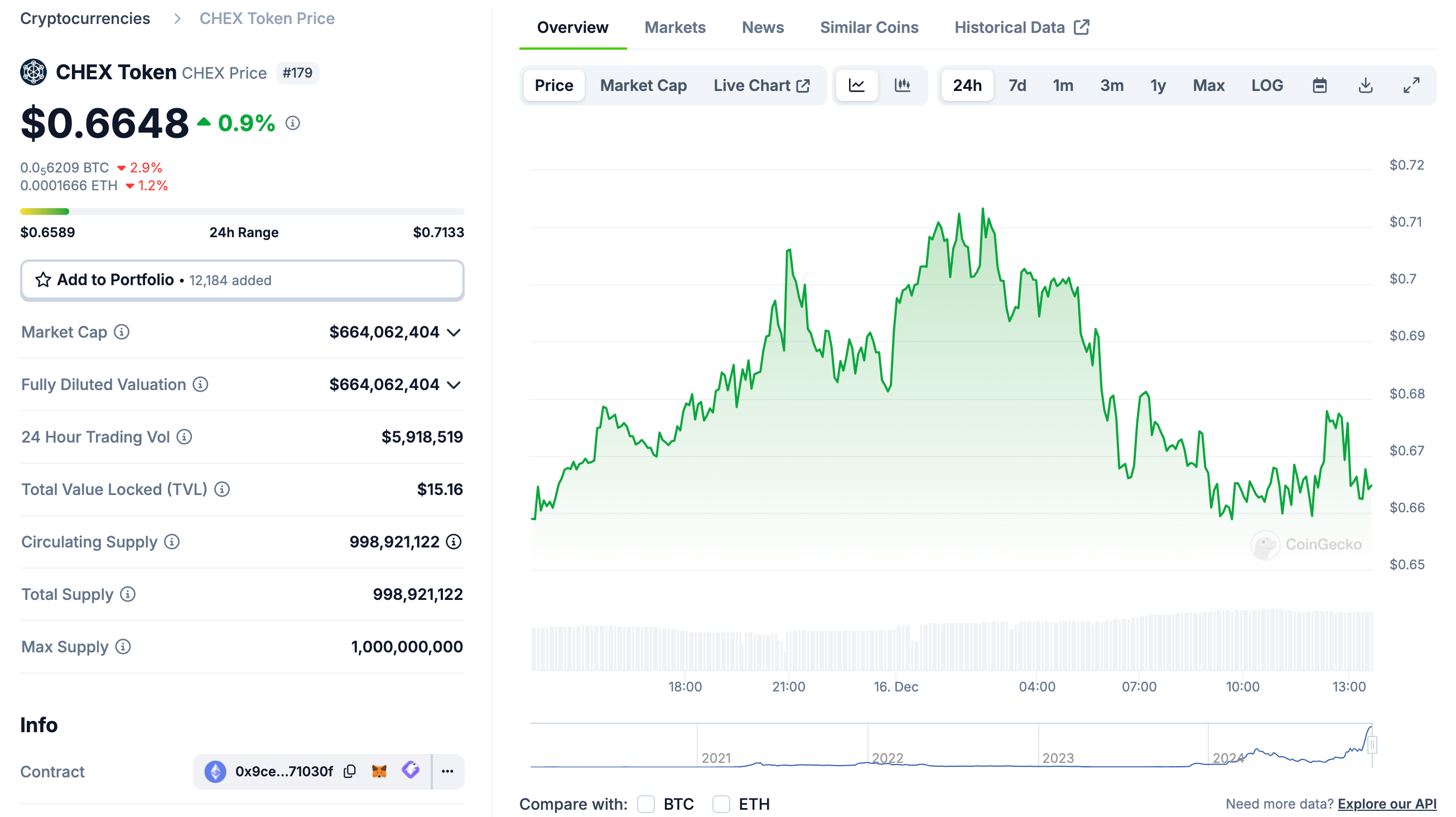Select the line chart icon
This screenshot has width=1456, height=817.
(x=857, y=85)
